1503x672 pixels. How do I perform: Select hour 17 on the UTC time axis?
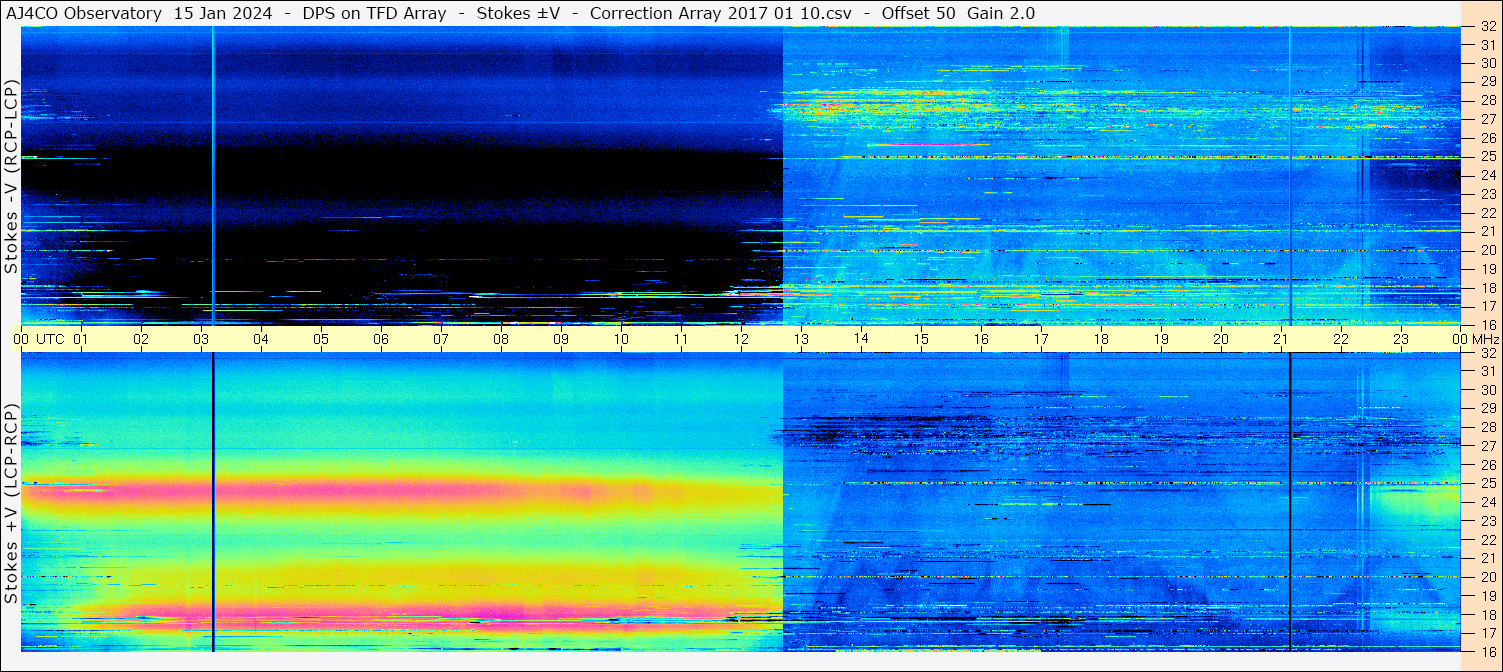(x=1041, y=339)
